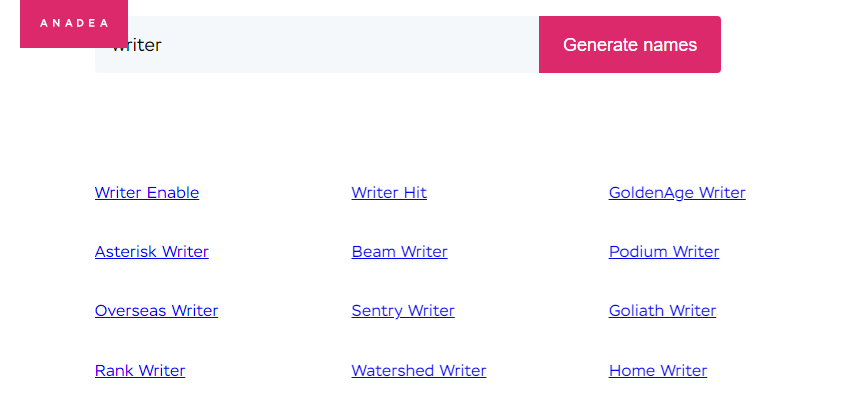Open the Sentry Writer link
This screenshot has height=407, width=850.
pyautogui.click(x=403, y=311)
